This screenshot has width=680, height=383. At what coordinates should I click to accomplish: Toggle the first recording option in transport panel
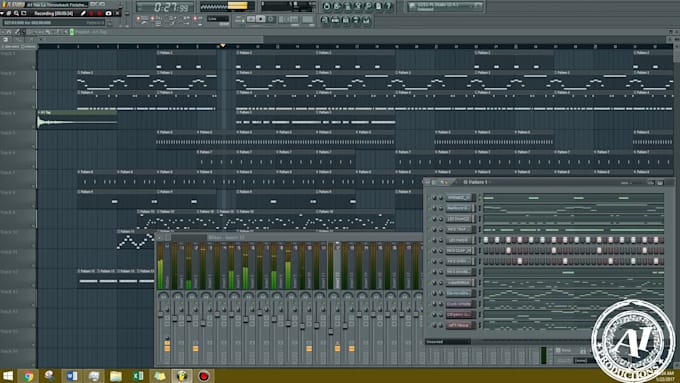tap(138, 19)
